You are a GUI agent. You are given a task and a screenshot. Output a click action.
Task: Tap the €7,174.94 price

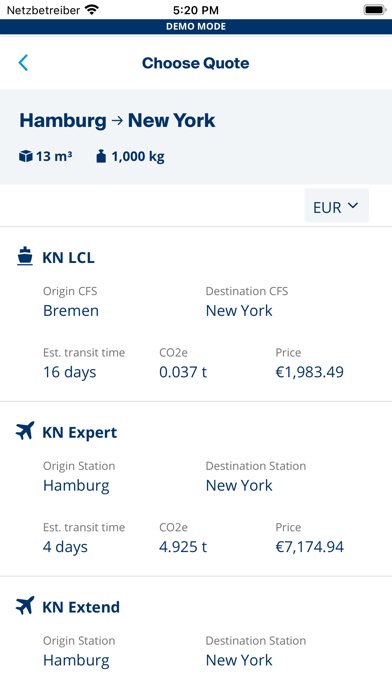coord(309,546)
